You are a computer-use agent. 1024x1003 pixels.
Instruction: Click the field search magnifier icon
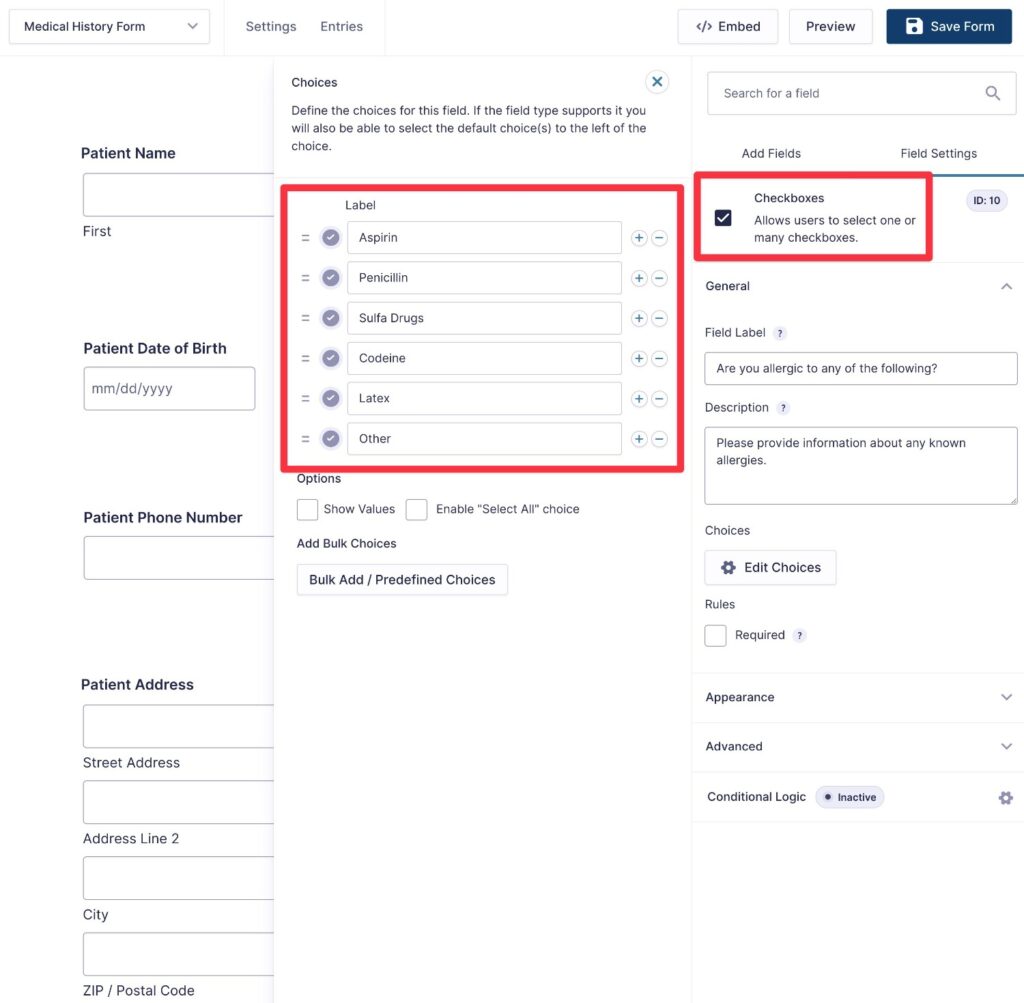point(992,92)
